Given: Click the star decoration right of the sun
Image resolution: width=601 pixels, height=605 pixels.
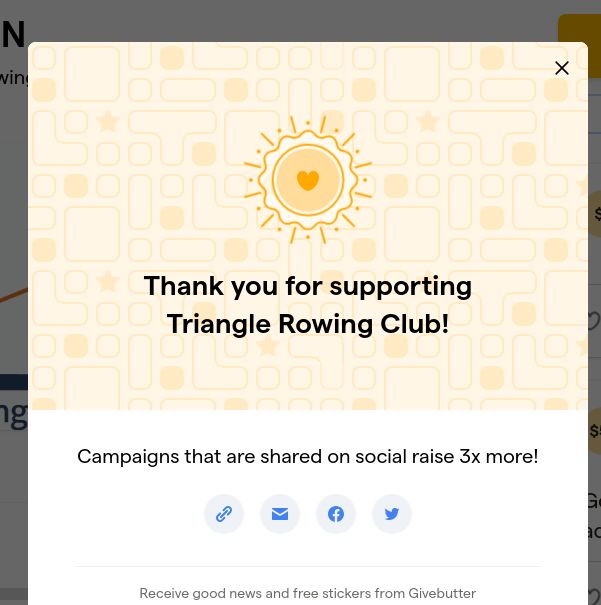Looking at the screenshot, I should click(428, 122).
